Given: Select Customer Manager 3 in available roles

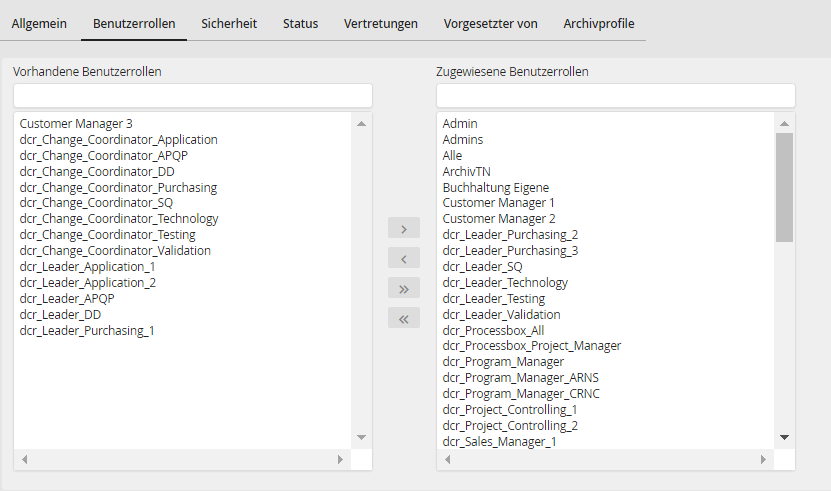Looking at the screenshot, I should coord(76,123).
